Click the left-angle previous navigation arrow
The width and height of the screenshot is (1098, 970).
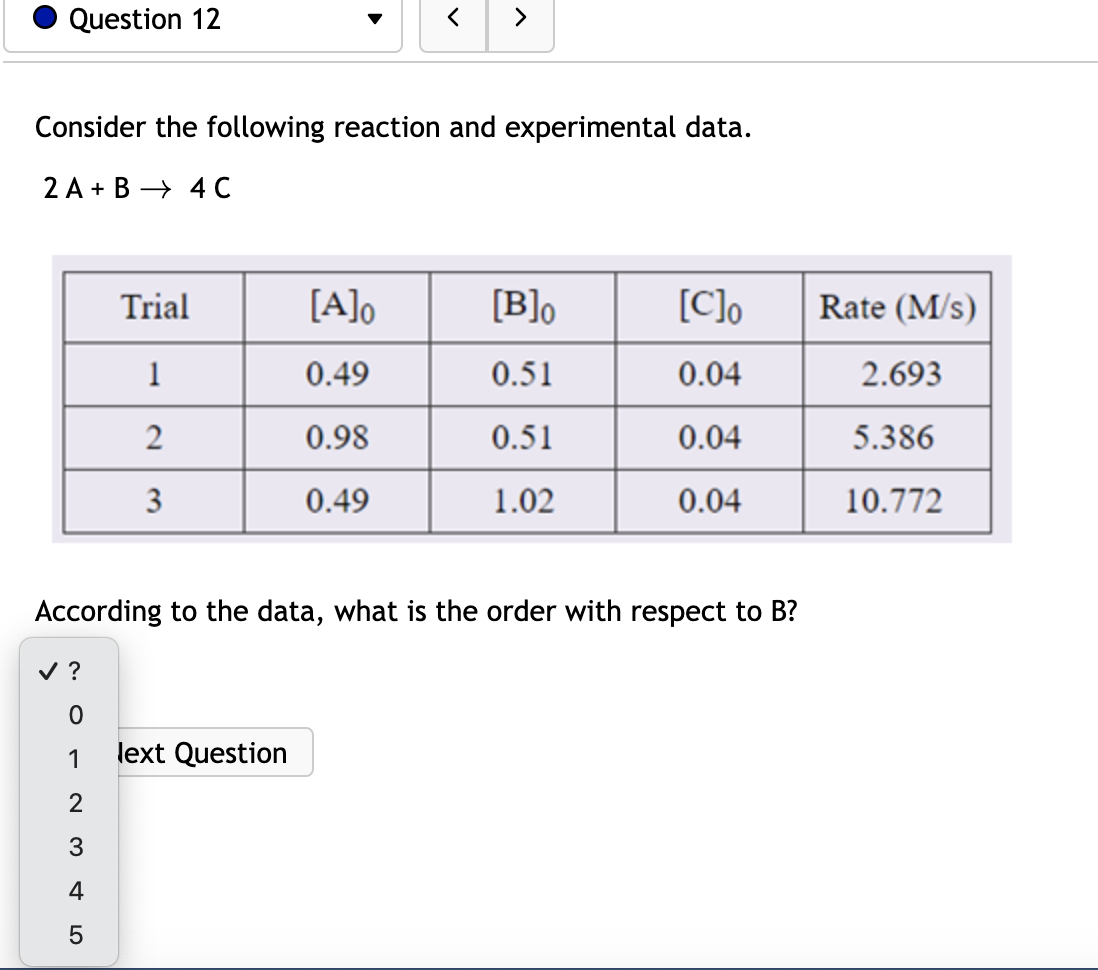453,18
